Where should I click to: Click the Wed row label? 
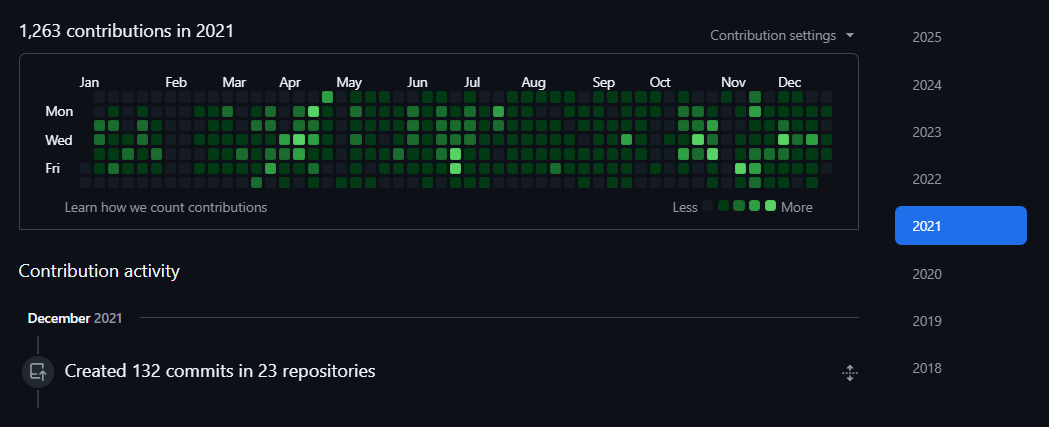pos(59,140)
